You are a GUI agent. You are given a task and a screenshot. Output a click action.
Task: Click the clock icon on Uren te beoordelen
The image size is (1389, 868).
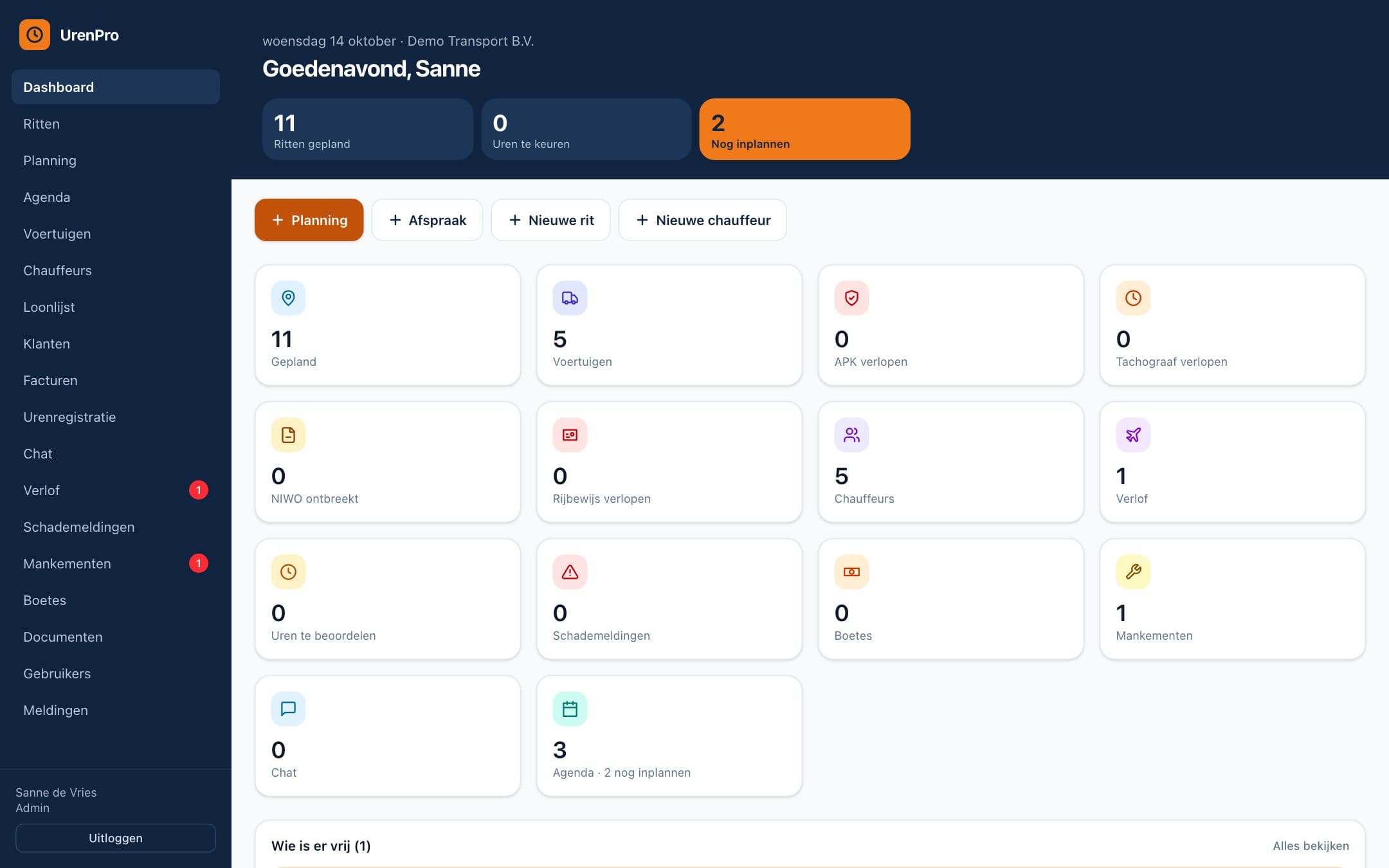pos(288,572)
